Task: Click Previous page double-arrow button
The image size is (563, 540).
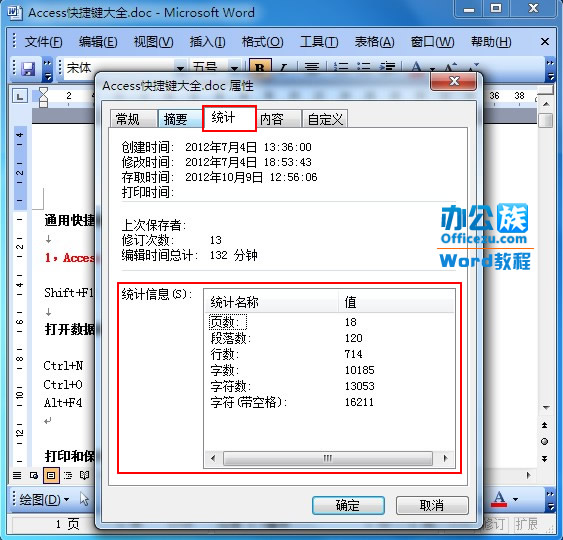Action: (545, 425)
